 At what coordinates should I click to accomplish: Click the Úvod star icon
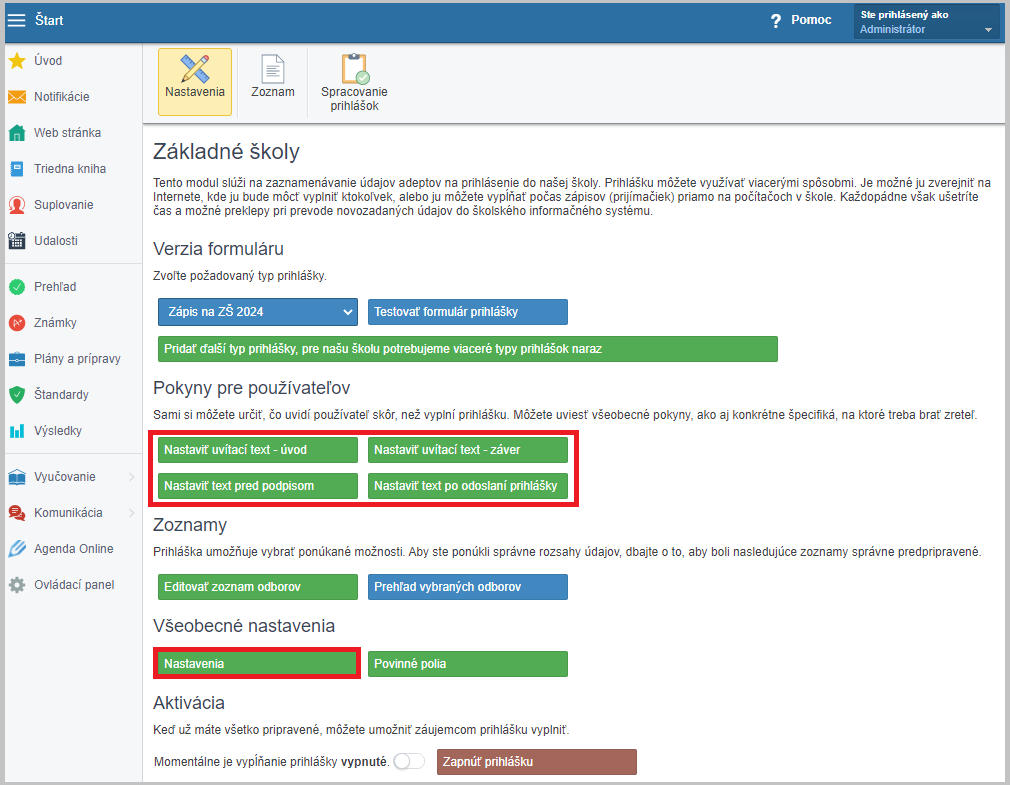[x=17, y=61]
